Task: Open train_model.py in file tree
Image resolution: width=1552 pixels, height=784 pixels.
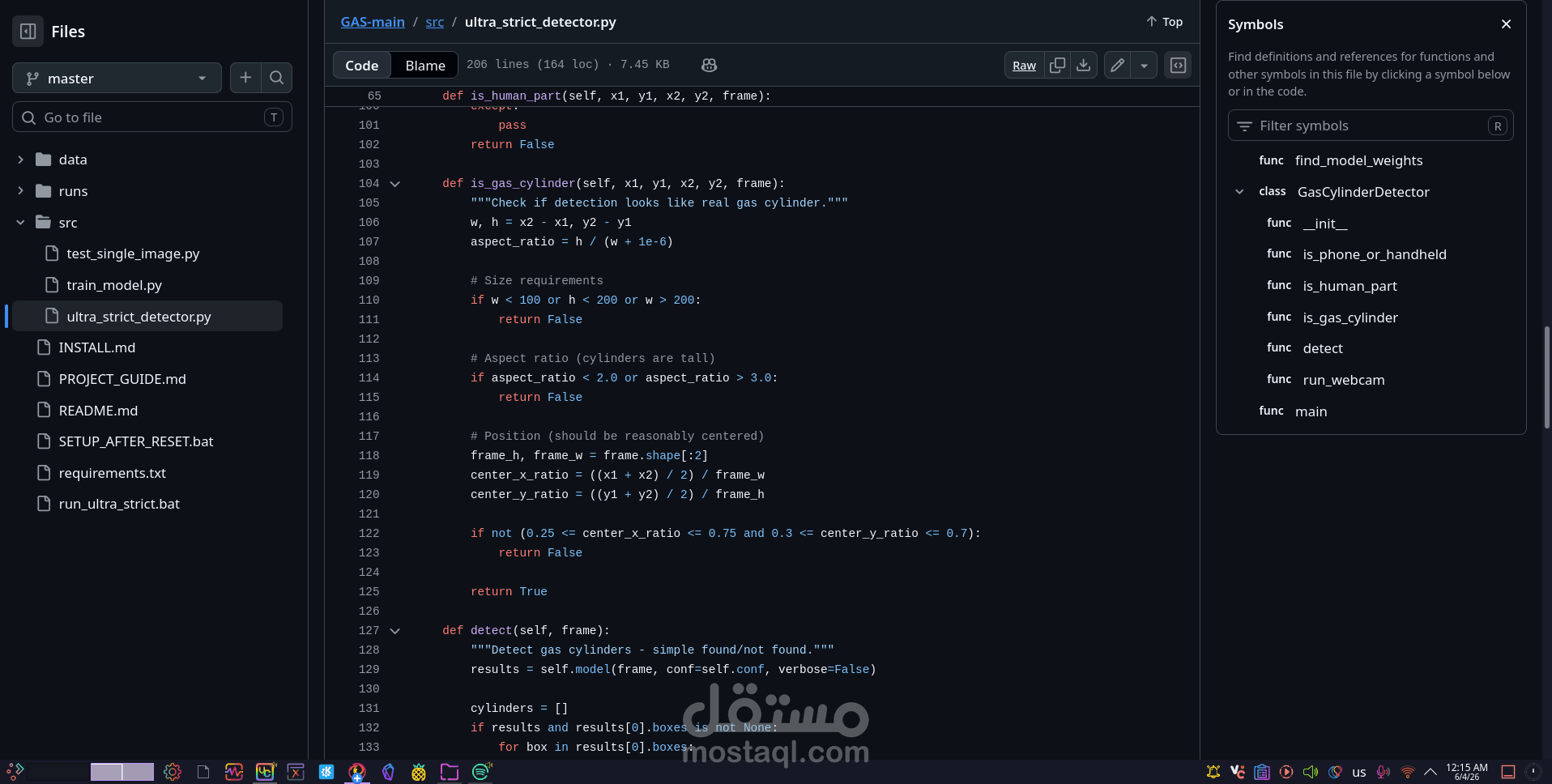Action: click(x=114, y=285)
